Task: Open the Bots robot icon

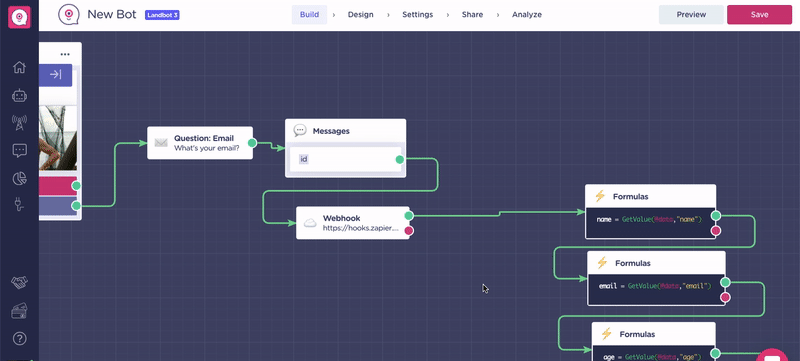Action: coord(19,95)
